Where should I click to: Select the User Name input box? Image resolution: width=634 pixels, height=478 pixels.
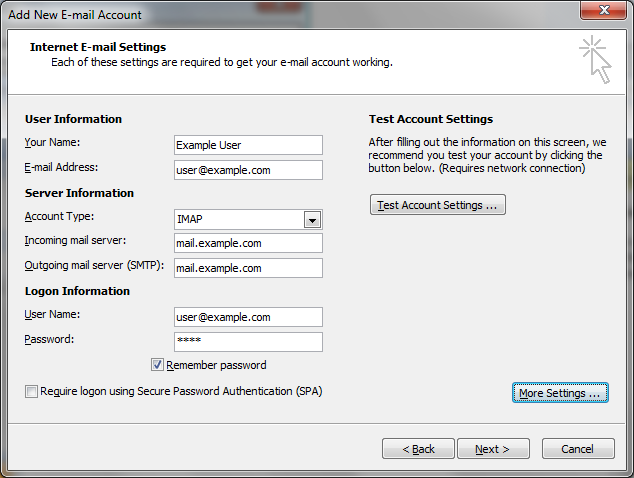247,317
